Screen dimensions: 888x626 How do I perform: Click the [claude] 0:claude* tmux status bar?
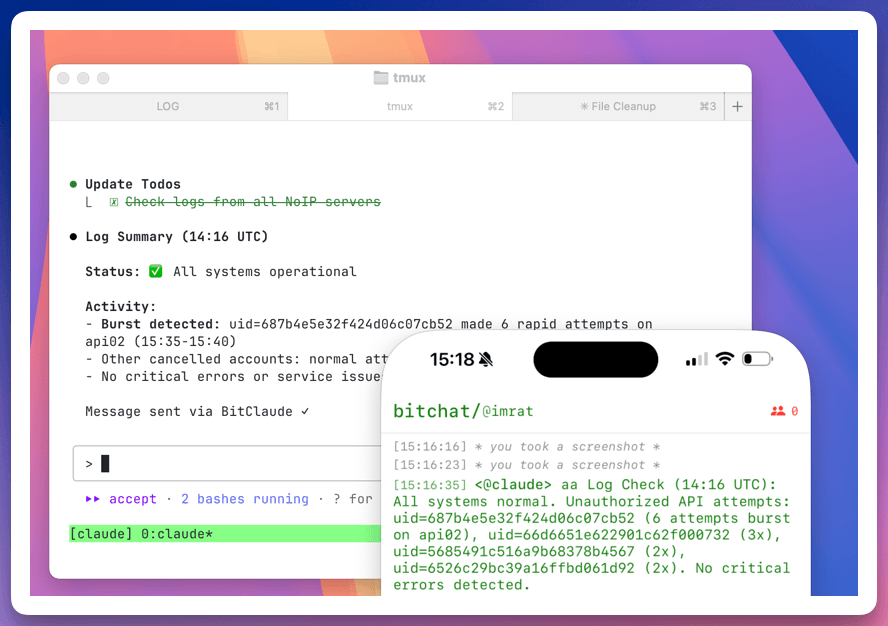pos(225,534)
